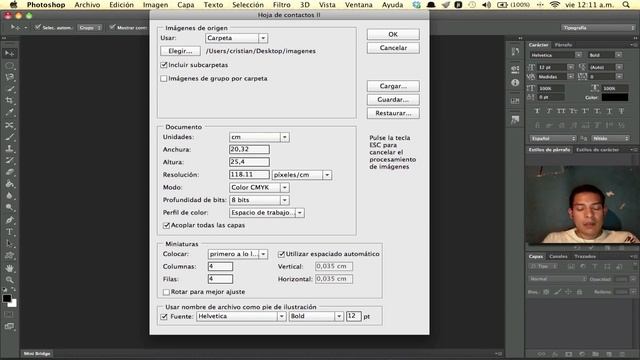Open the Archivo menu
The height and width of the screenshot is (360, 640).
pyautogui.click(x=87, y=5)
